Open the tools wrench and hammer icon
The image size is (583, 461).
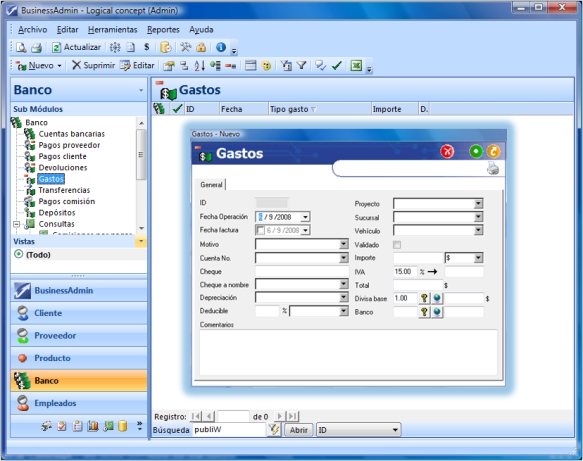tap(185, 47)
